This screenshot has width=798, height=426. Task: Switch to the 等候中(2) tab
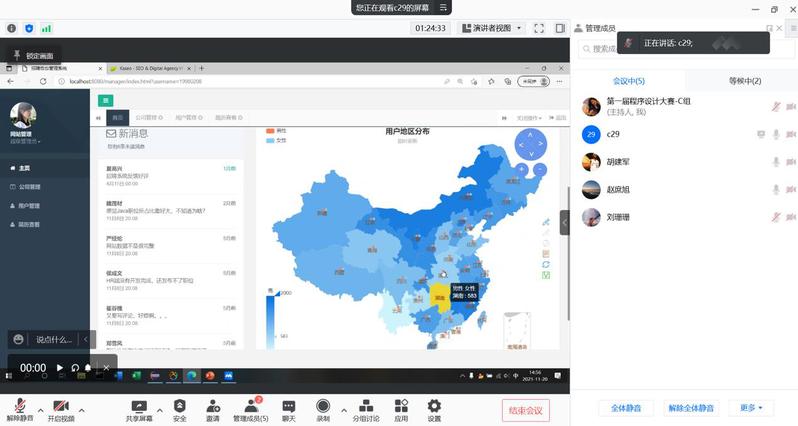click(741, 81)
